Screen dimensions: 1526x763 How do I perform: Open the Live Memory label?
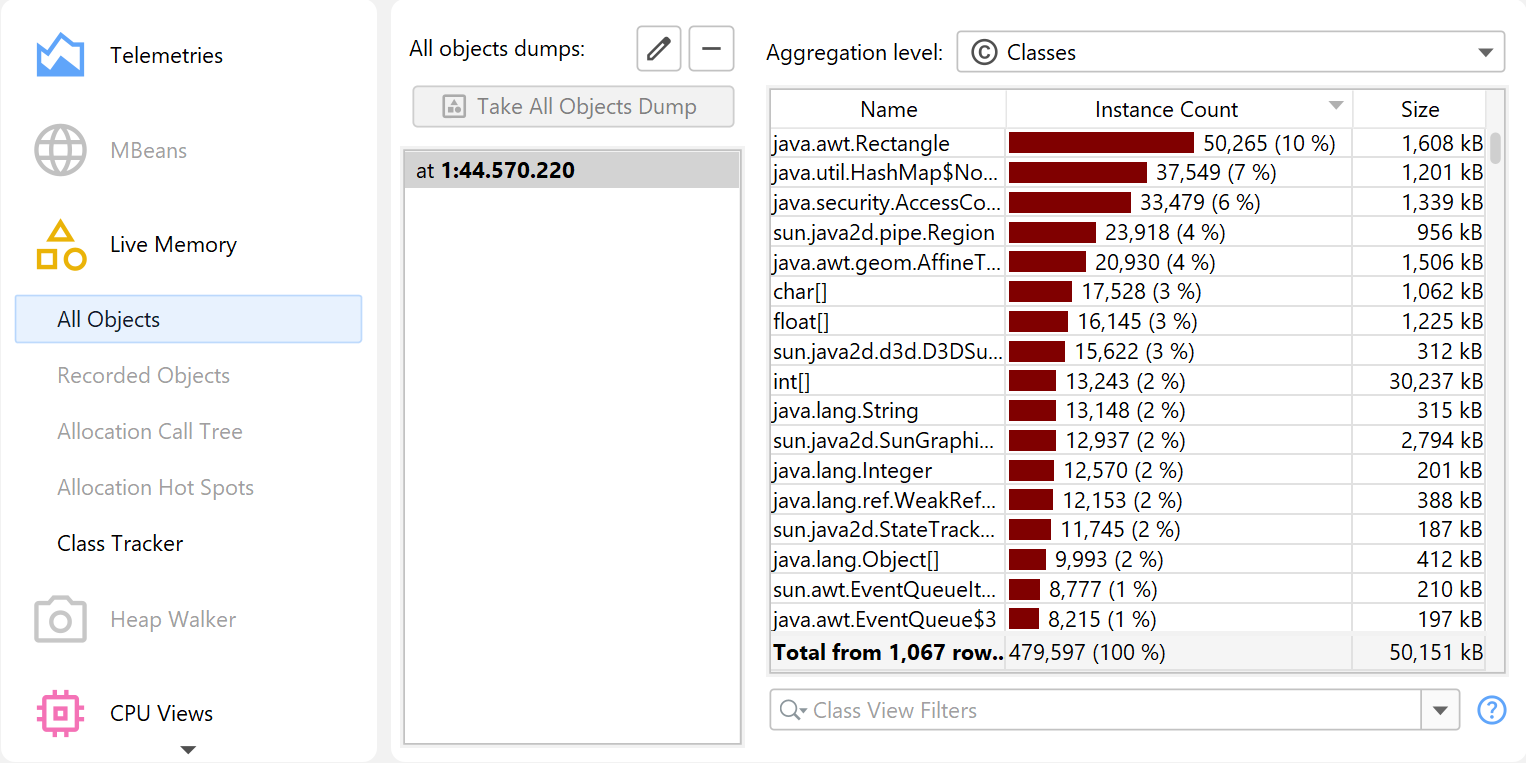coord(173,245)
